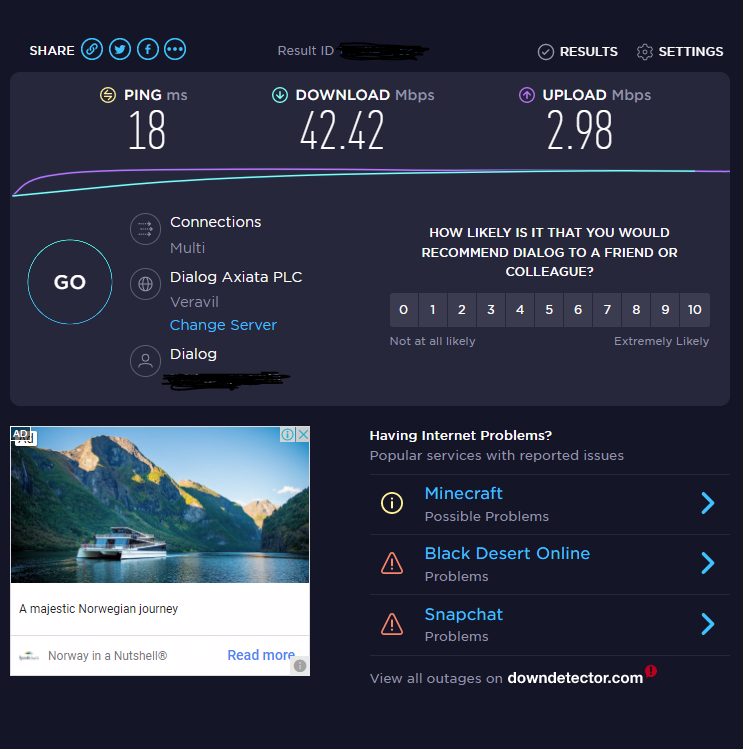The image size is (743, 749).
Task: Click gray info icon at ad corner
Action: click(300, 665)
